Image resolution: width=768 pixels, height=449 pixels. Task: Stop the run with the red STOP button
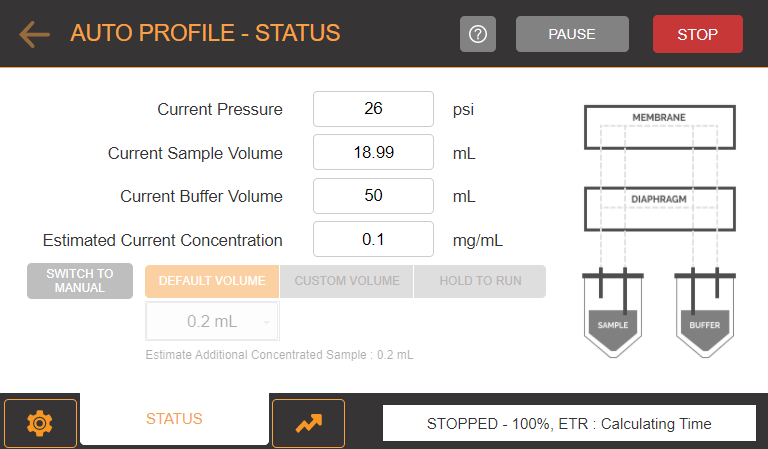[697, 34]
